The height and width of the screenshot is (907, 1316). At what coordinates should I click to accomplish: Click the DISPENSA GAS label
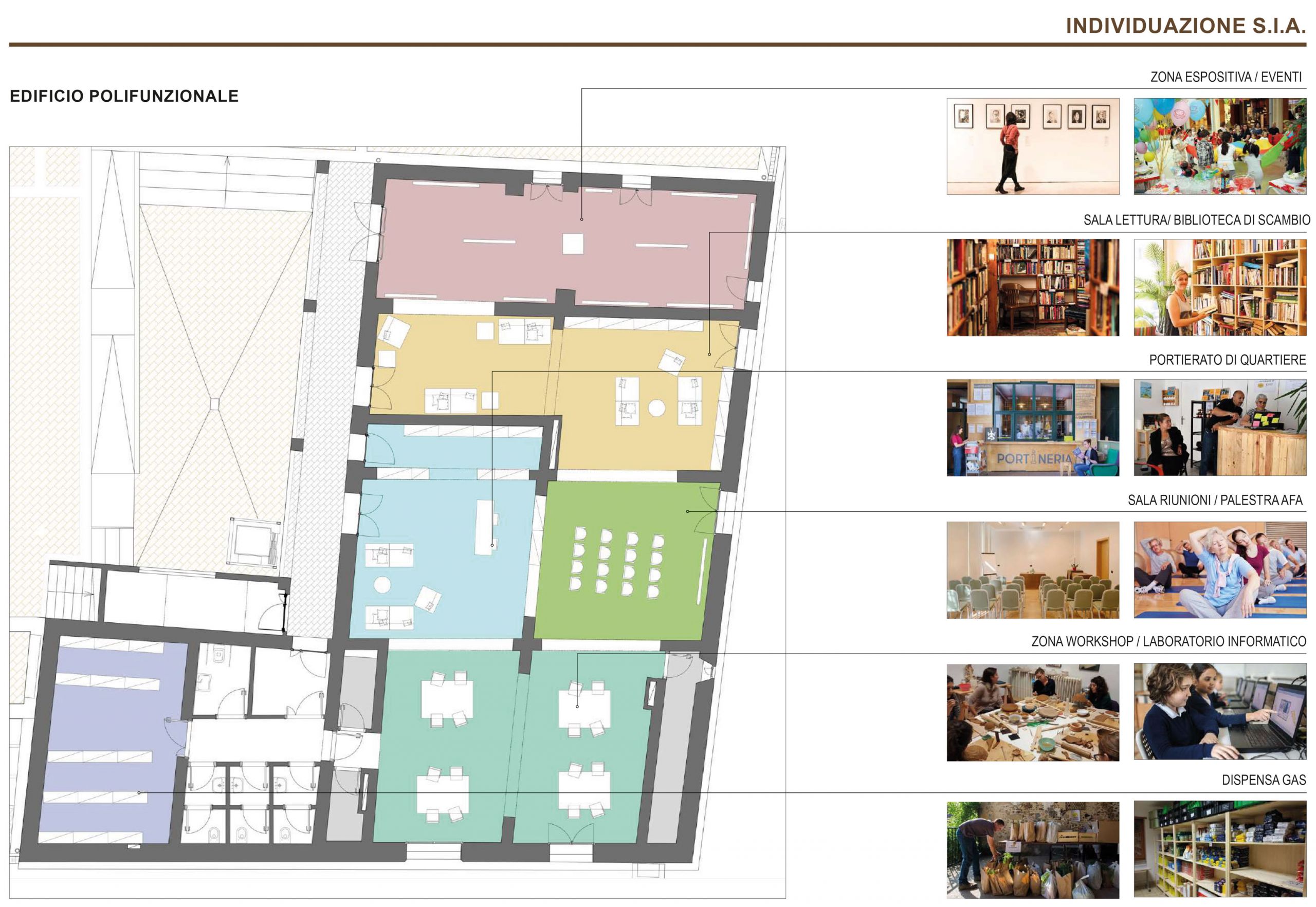click(x=1264, y=780)
